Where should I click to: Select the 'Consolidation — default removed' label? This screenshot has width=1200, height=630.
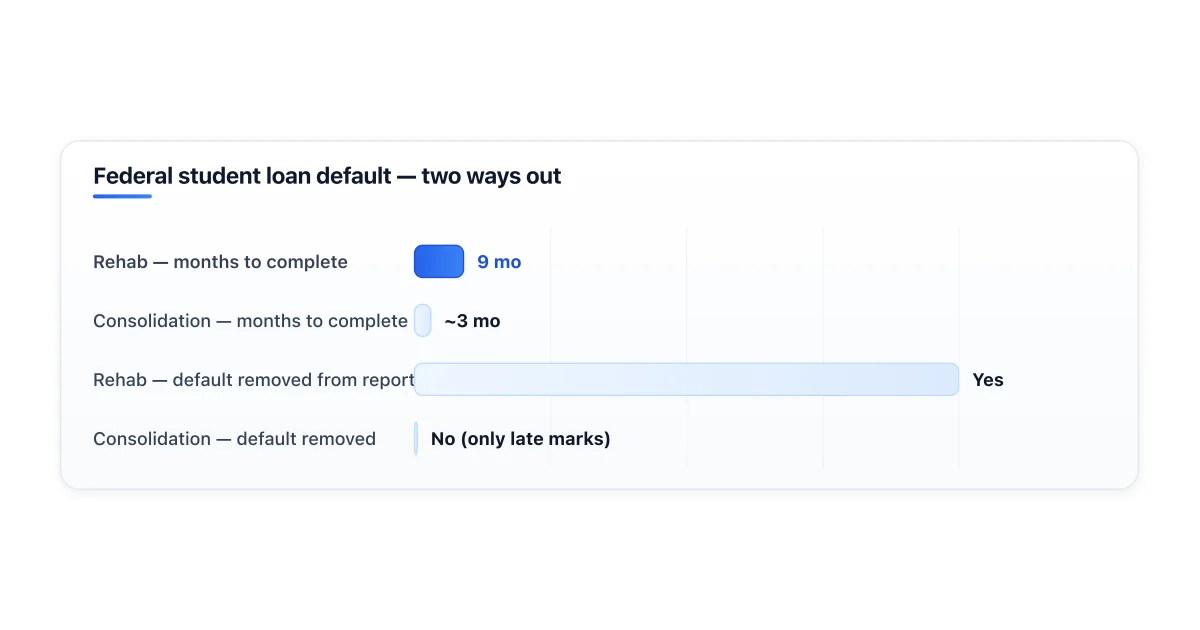point(234,439)
